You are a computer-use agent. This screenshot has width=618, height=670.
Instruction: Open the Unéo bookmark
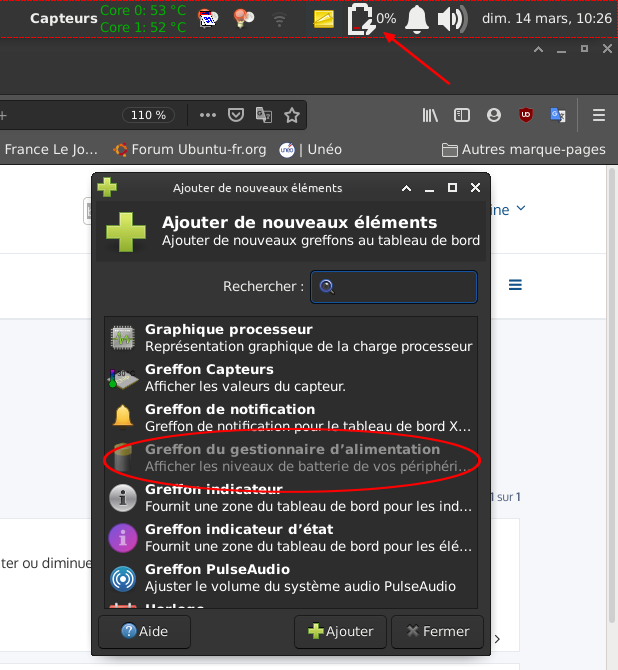click(310, 150)
